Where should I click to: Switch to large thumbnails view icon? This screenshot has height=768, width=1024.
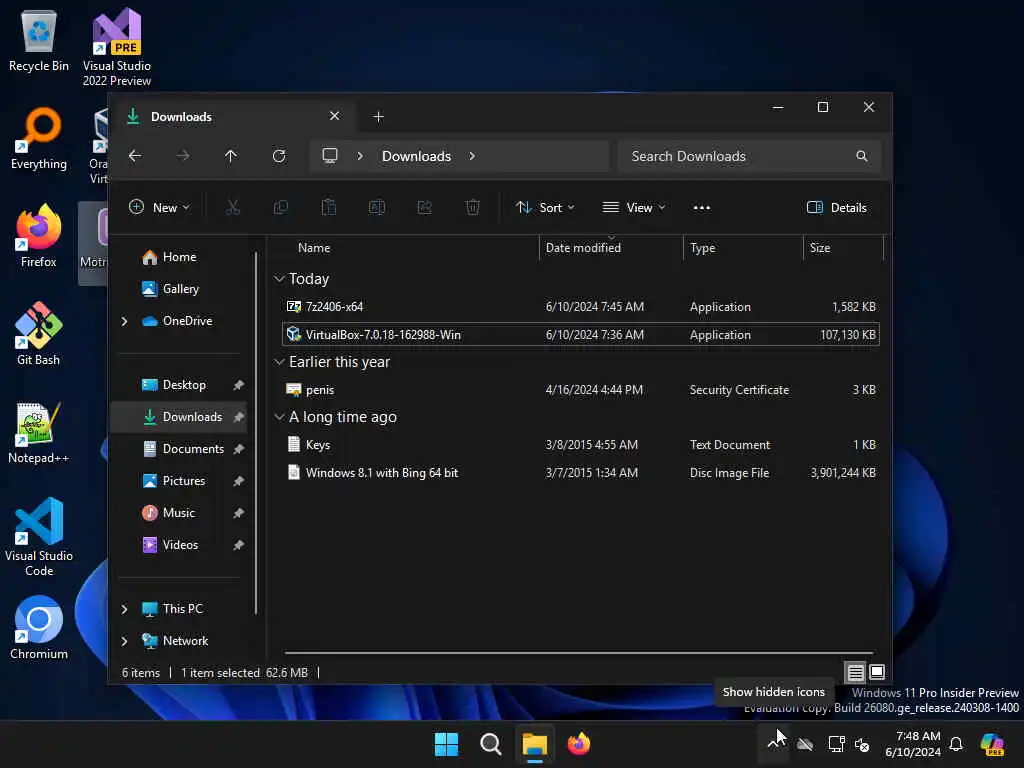pos(877,672)
